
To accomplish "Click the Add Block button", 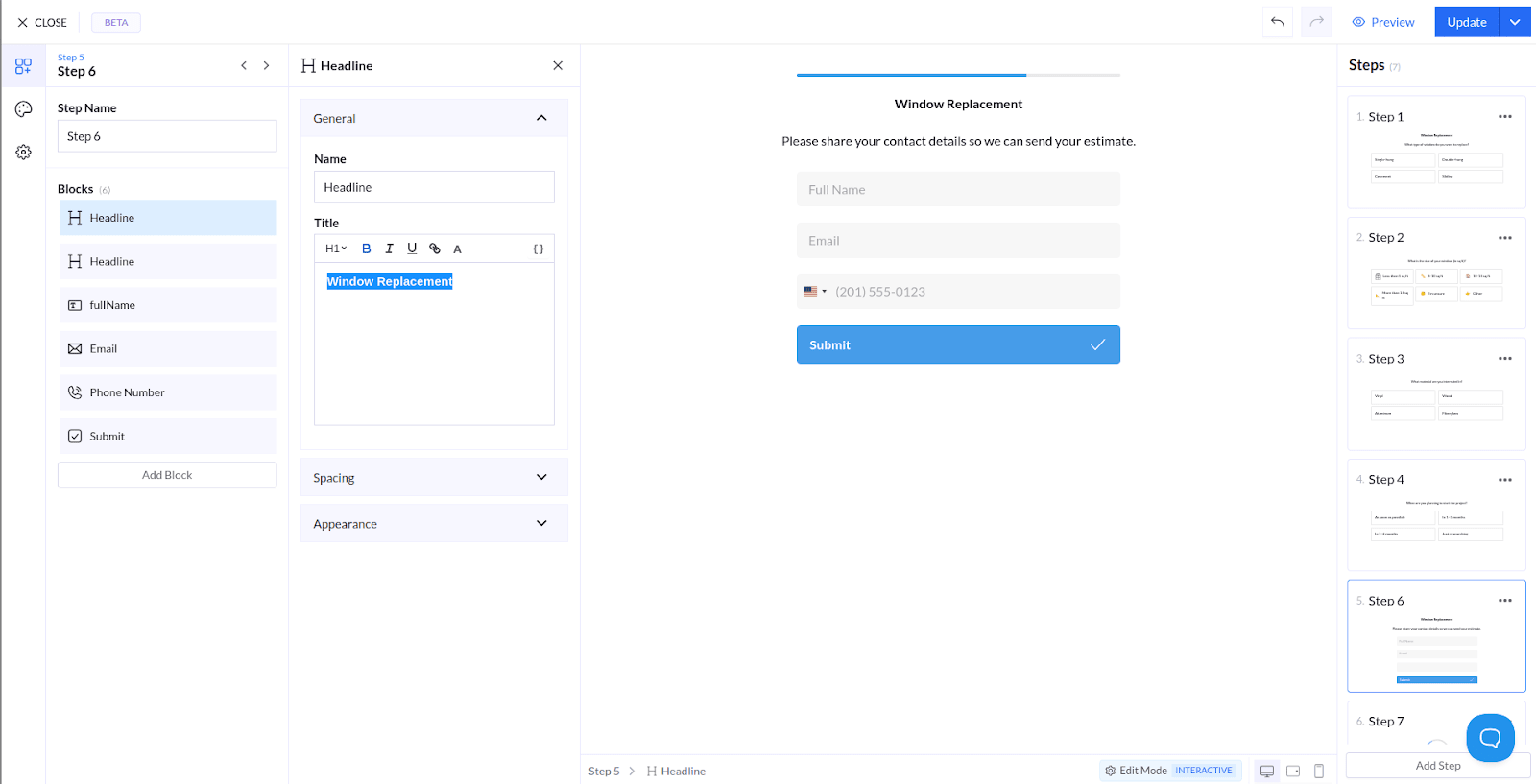I will coord(167,475).
